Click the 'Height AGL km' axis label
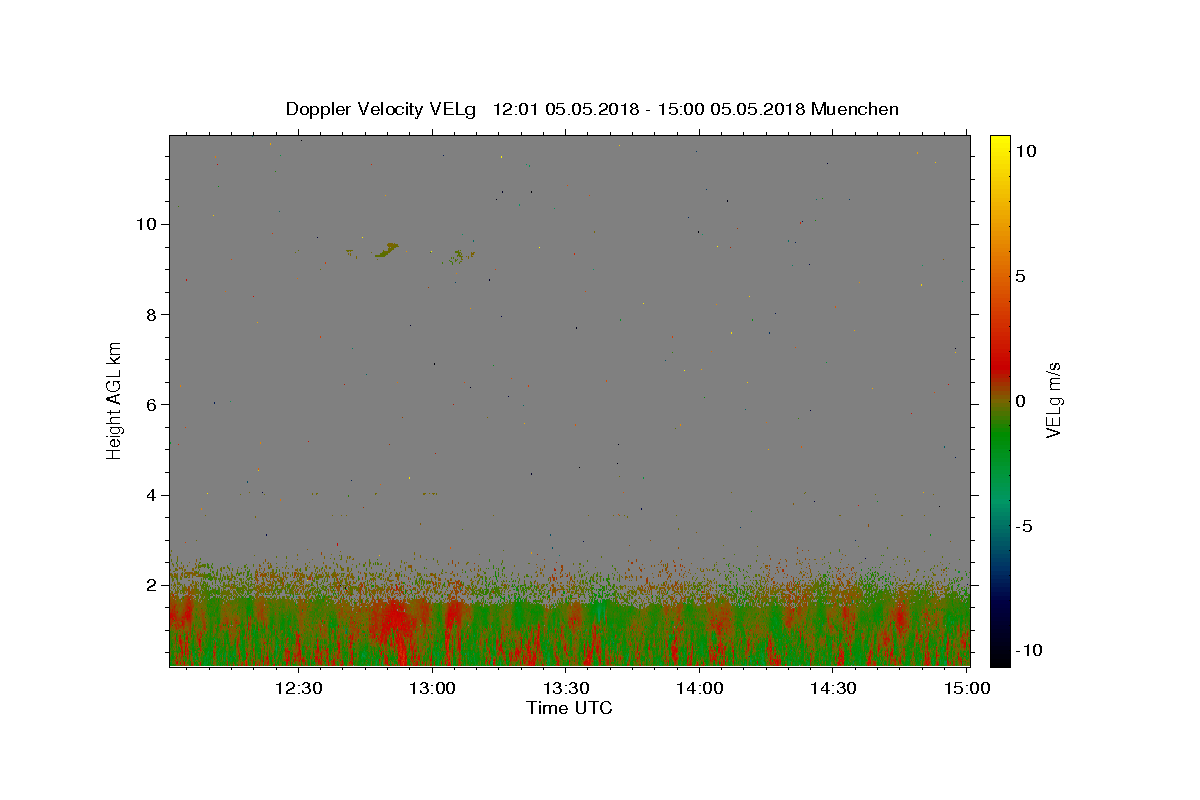 [114, 400]
